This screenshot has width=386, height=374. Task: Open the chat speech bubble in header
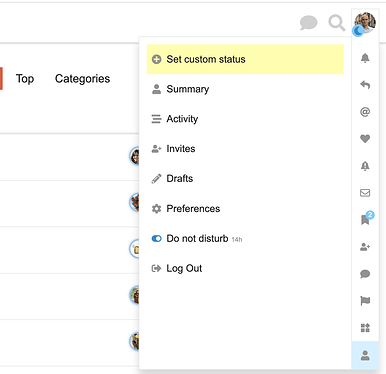point(308,23)
